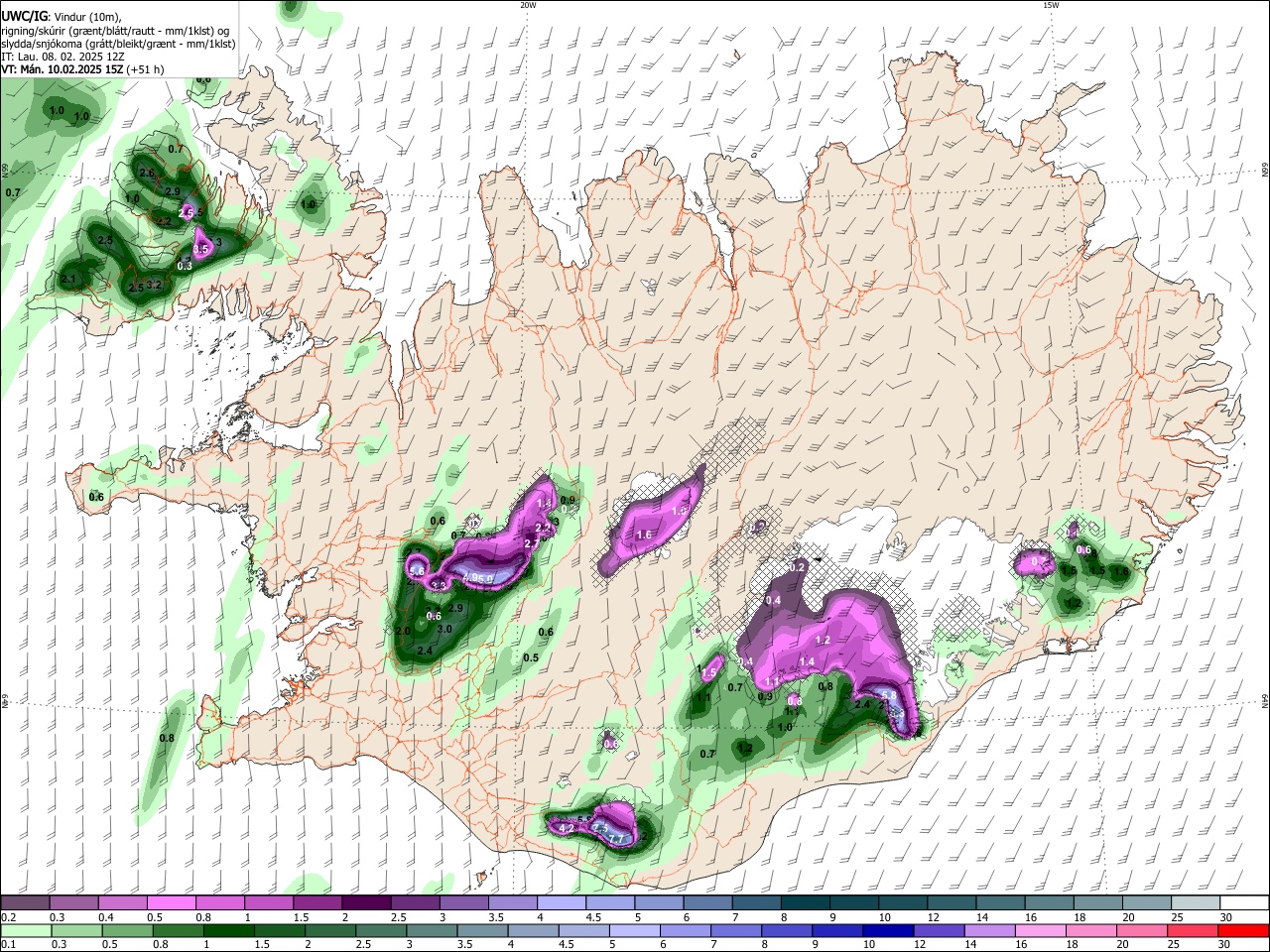Click the '2.1' value in the Westfjords
Viewport: 1270px width, 952px height.
click(x=67, y=280)
